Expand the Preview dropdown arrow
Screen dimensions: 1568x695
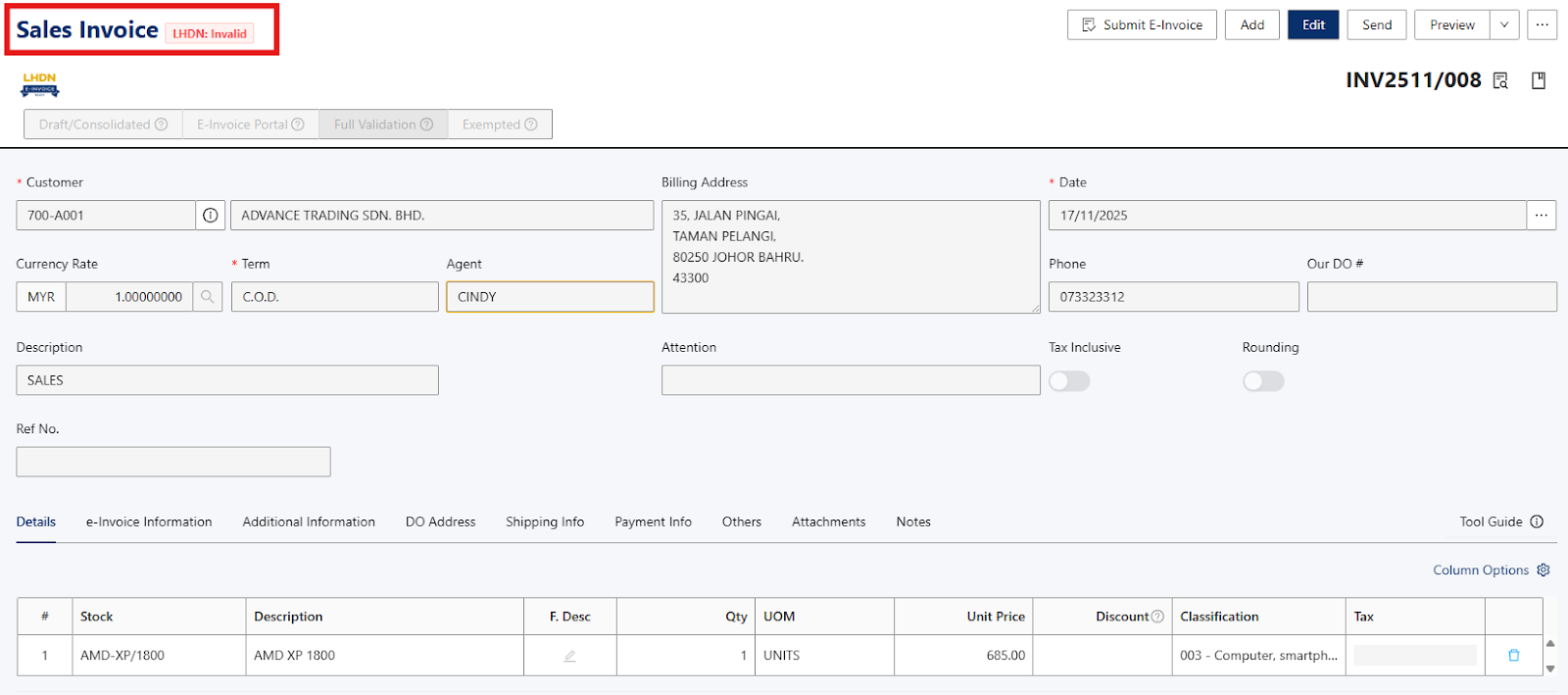tap(1504, 25)
